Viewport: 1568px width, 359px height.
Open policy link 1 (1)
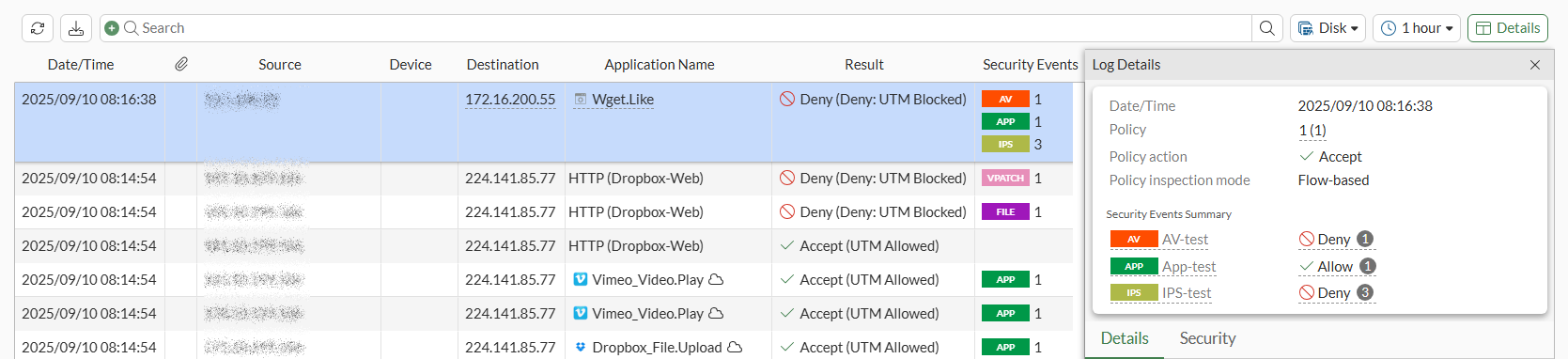[1312, 130]
